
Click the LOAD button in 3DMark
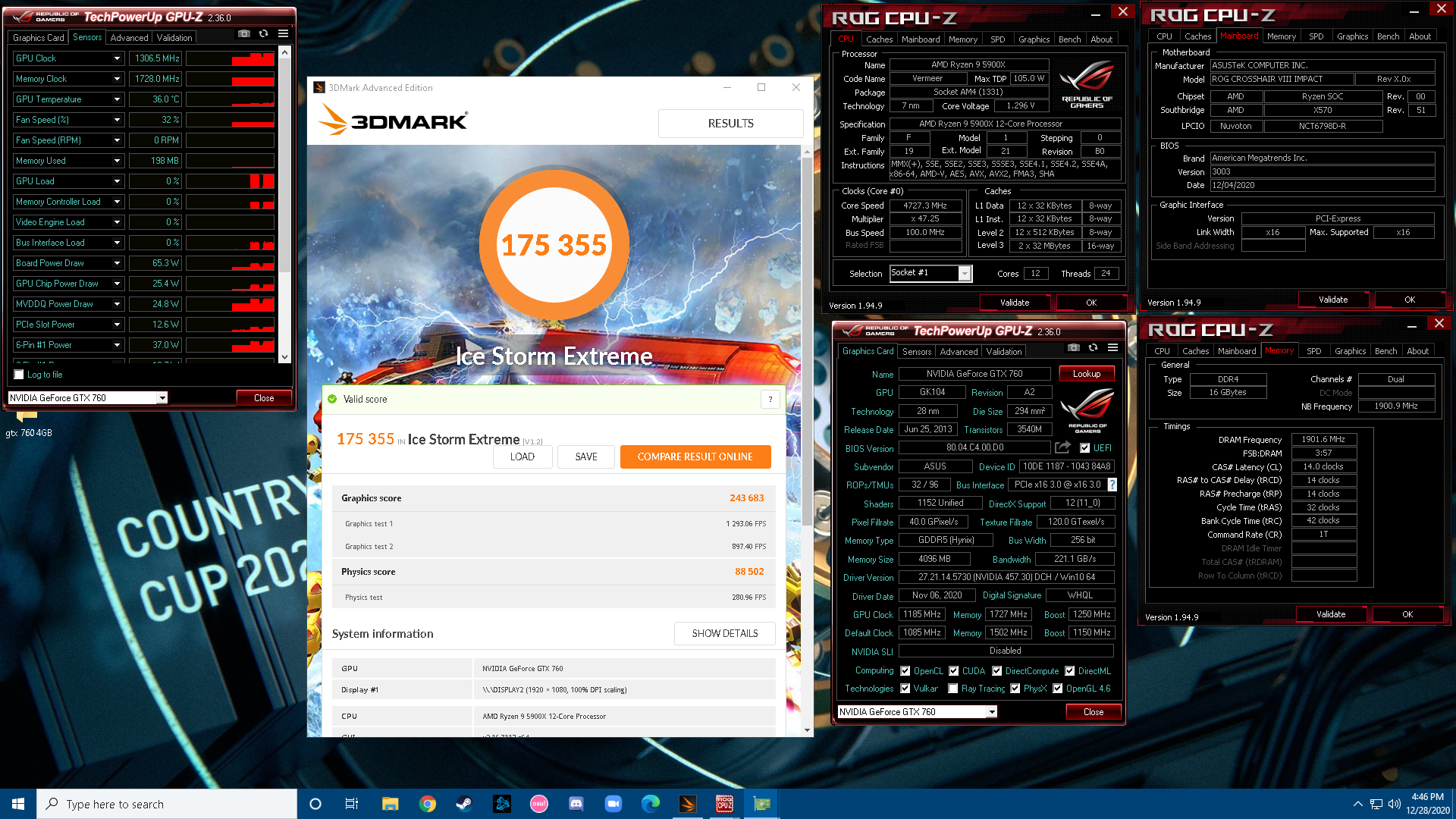tap(522, 457)
